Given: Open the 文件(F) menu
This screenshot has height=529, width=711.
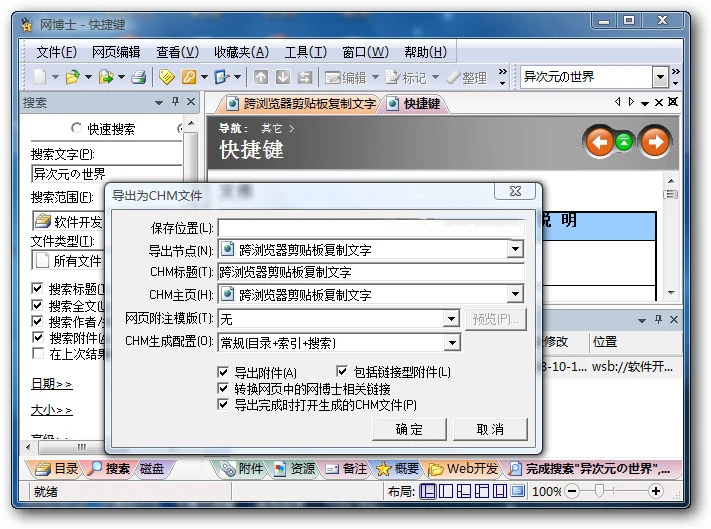Looking at the screenshot, I should click(x=56, y=52).
